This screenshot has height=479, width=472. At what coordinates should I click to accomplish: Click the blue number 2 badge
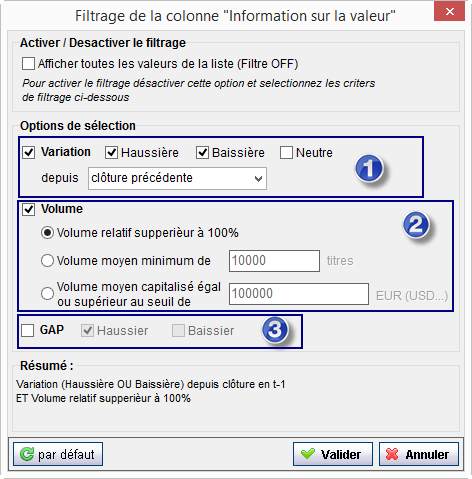[416, 225]
